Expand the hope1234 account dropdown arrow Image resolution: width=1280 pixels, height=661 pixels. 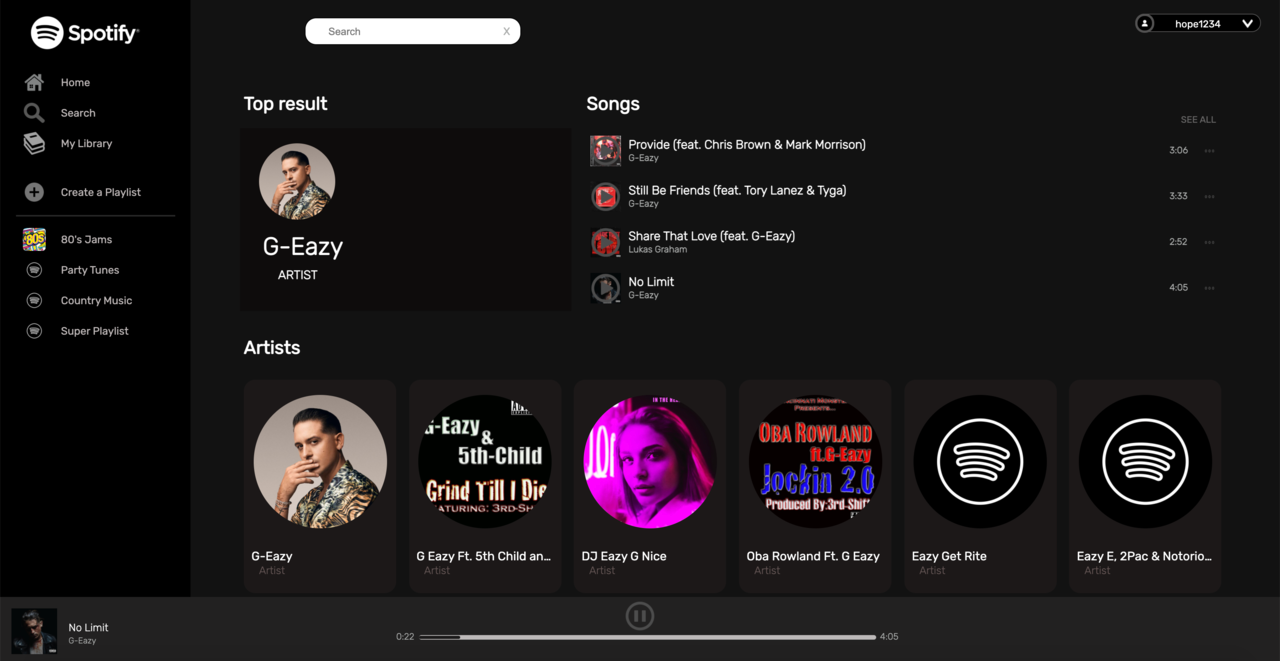(x=1247, y=23)
